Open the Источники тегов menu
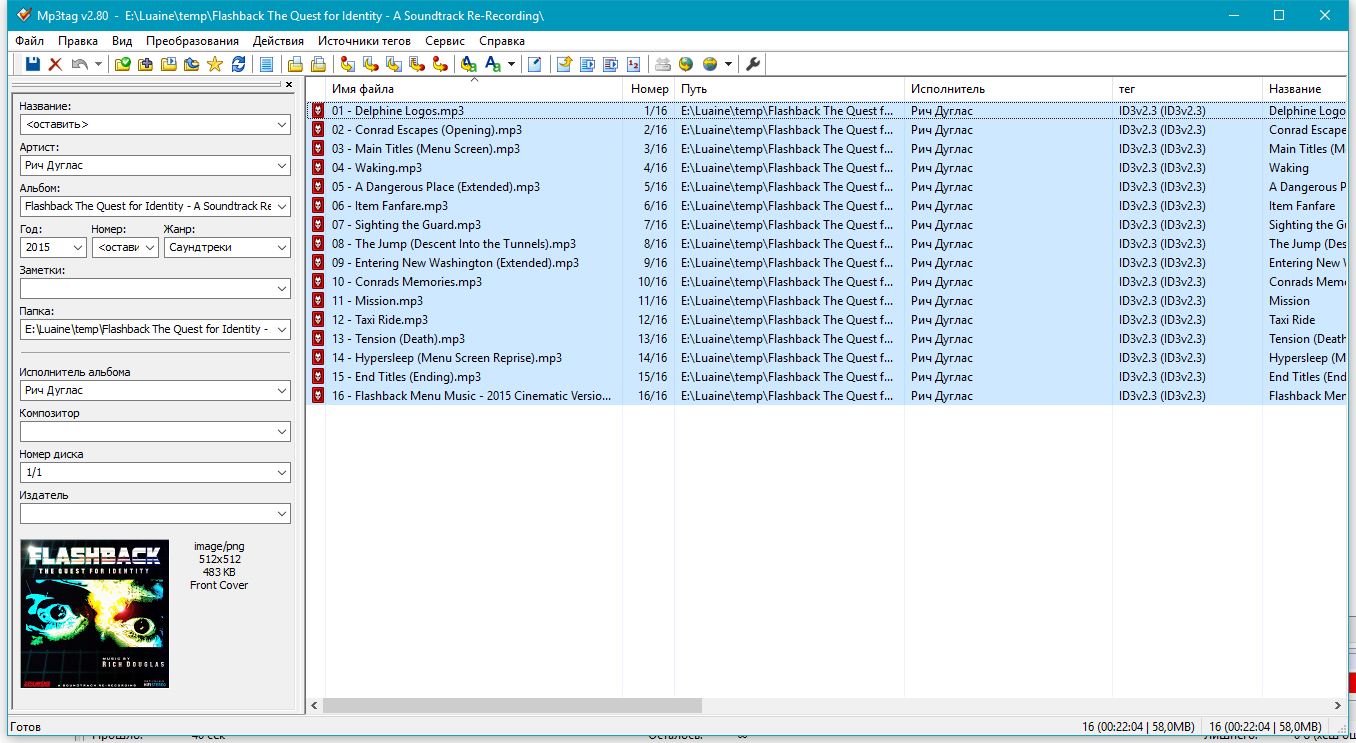The height and width of the screenshot is (743, 1356). [x=364, y=41]
